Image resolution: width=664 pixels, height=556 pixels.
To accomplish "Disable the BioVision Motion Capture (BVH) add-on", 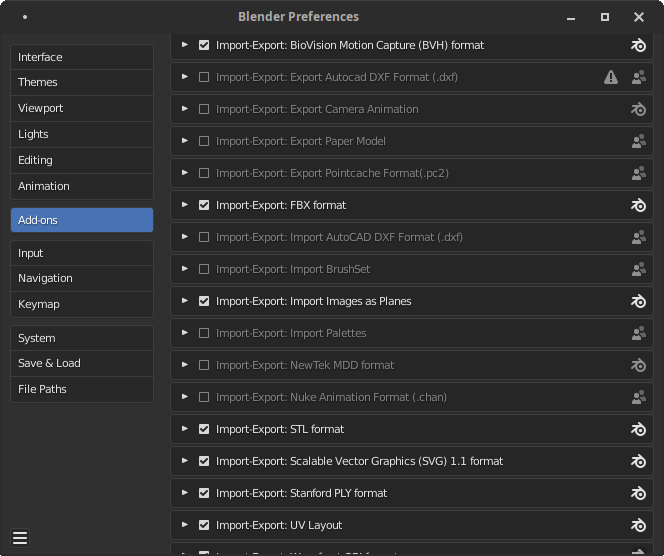I will (204, 45).
